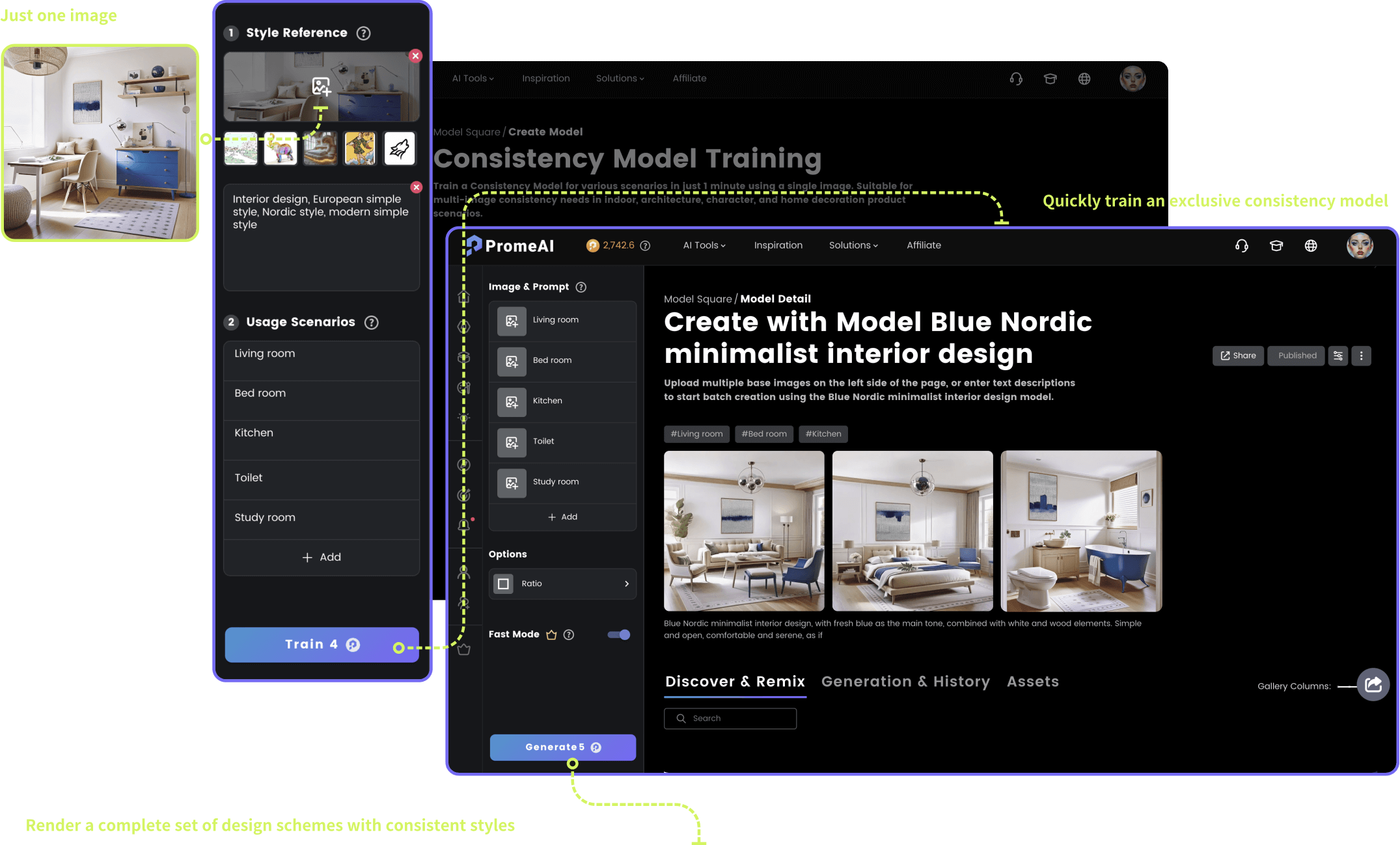Image resolution: width=1400 pixels, height=845 pixels.
Task: Remove the uploaded style reference image
Action: [415, 56]
